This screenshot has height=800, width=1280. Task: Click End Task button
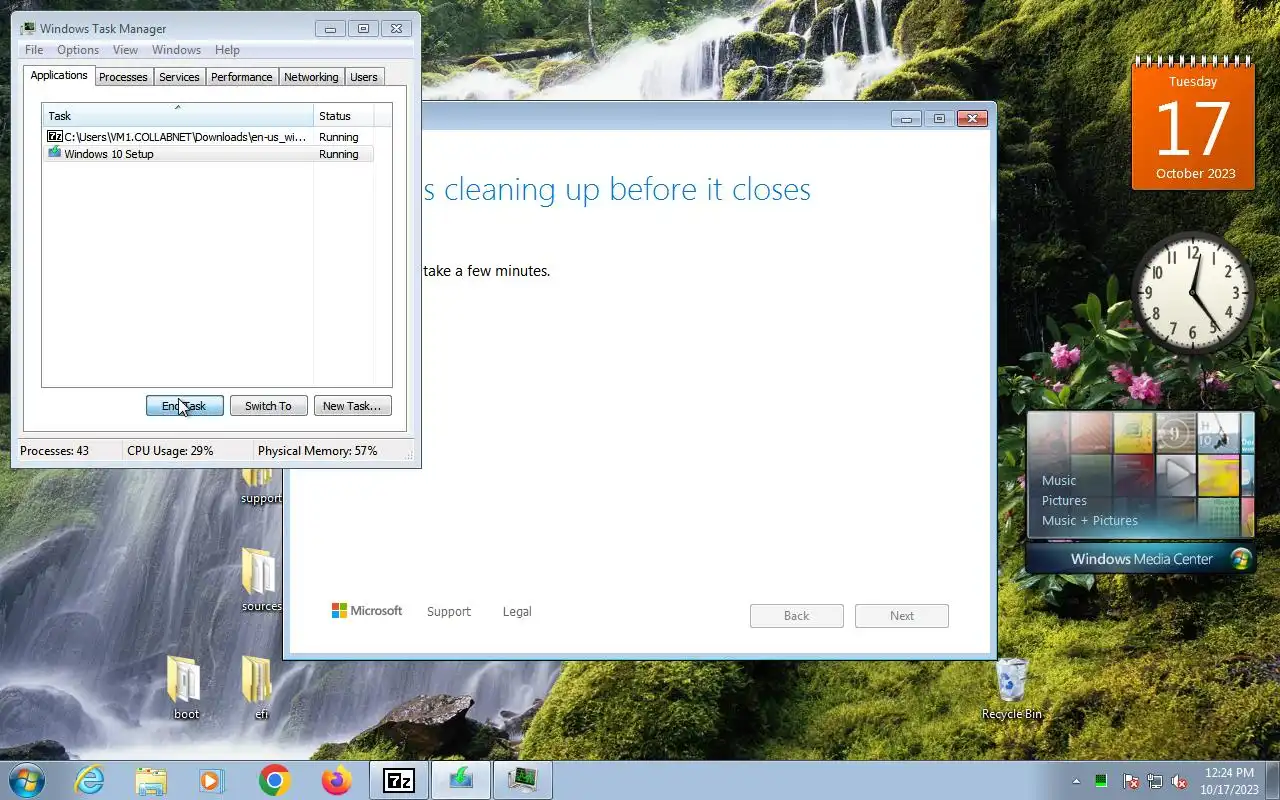(x=184, y=406)
